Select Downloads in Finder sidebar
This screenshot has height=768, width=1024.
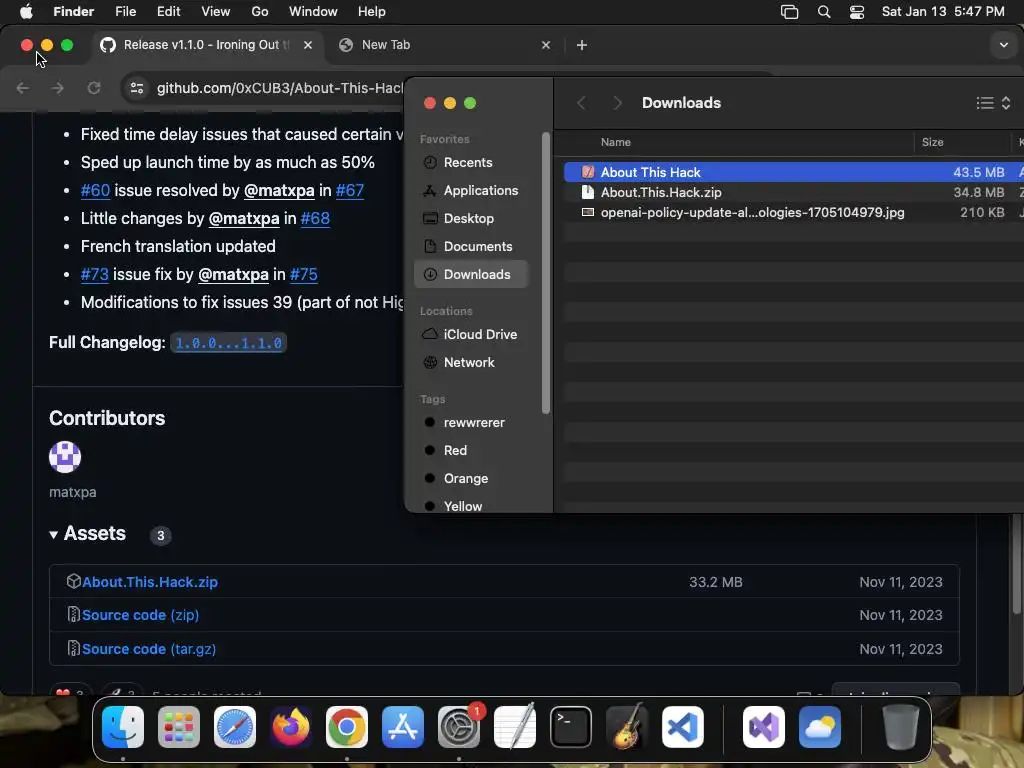(x=470, y=274)
